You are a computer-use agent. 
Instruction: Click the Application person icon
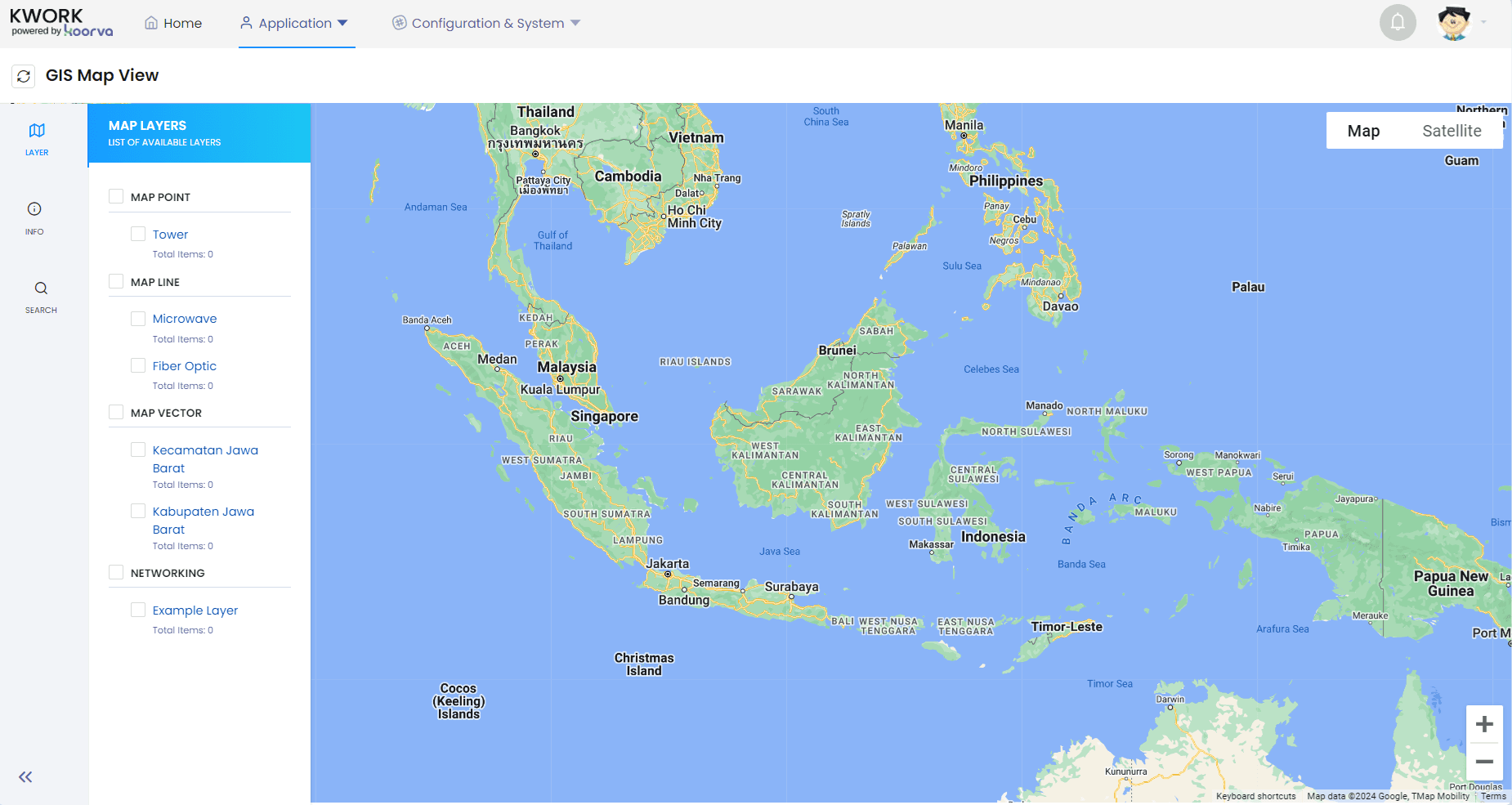(x=246, y=23)
